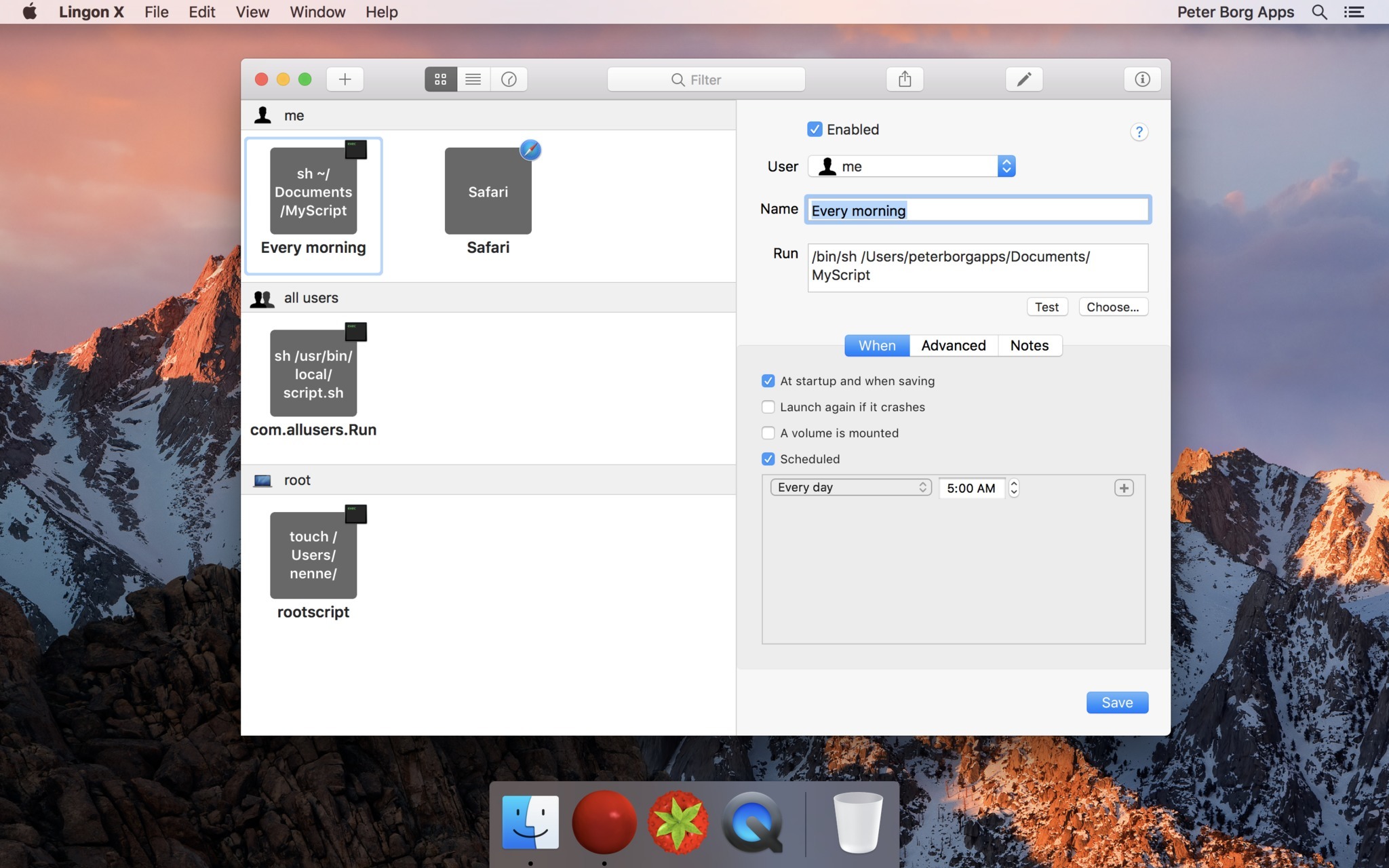Click the share/export icon
Image resolution: width=1389 pixels, height=868 pixels.
pyautogui.click(x=904, y=79)
